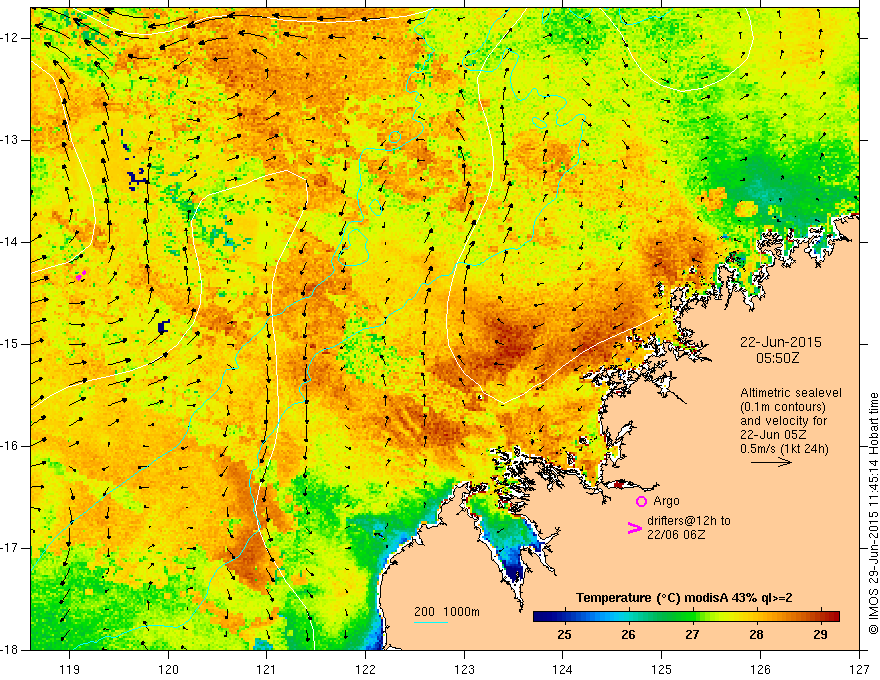Screen dimensions: 880x680
Task: Click the colorbar value 27
Action: [693, 635]
